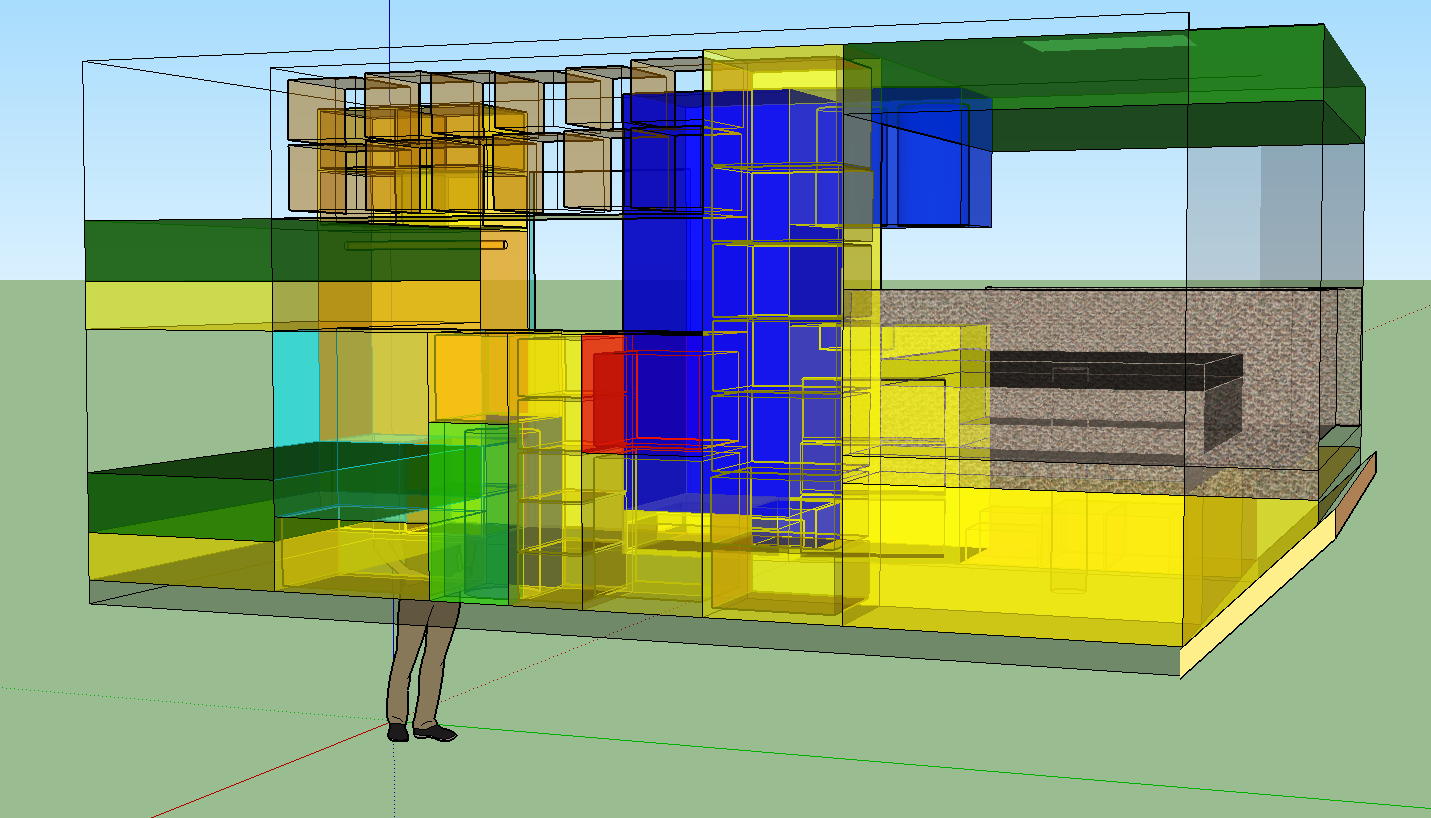The width and height of the screenshot is (1431, 818).
Task: Select the scale figure's legs below the model
Action: (421, 660)
